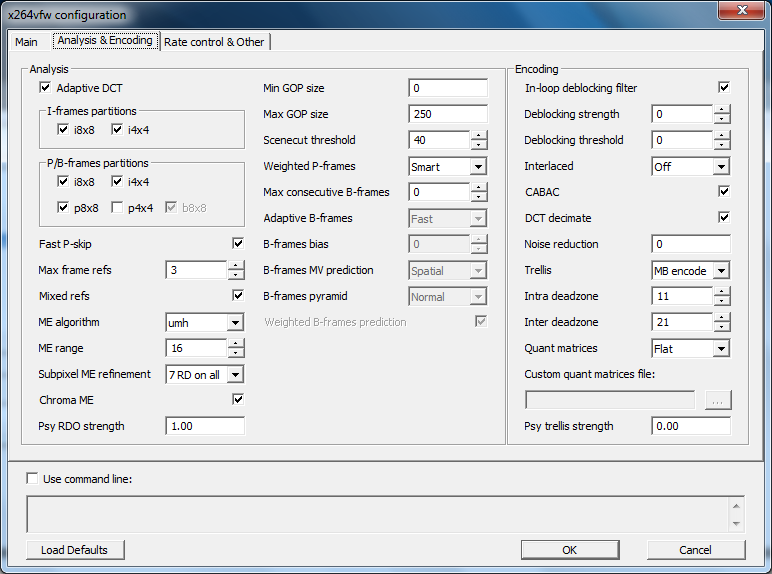Close the x264vfw configuration window
This screenshot has width=772, height=574.
coord(742,10)
